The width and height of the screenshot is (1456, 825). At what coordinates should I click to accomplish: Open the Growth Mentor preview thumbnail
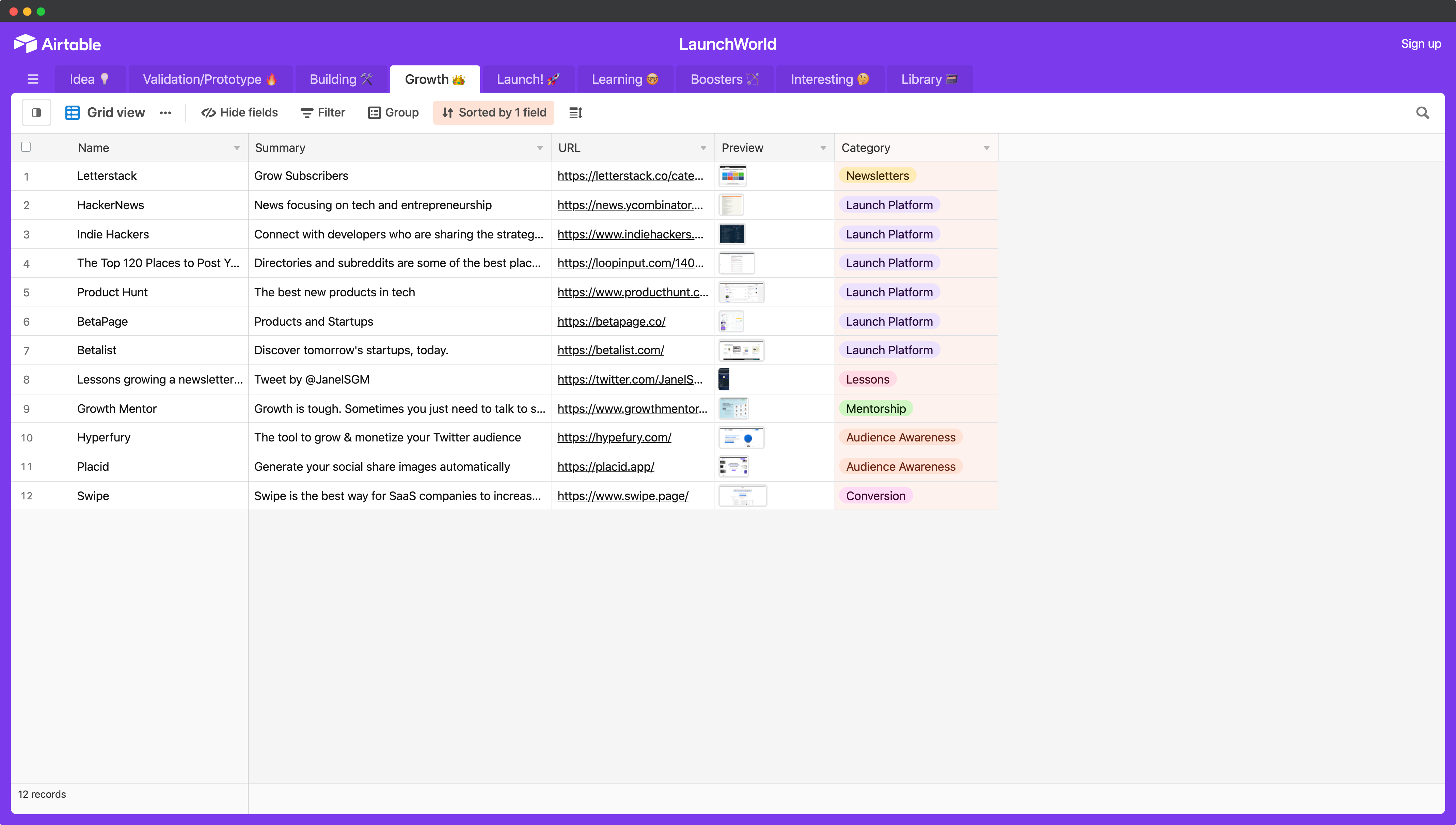point(733,408)
